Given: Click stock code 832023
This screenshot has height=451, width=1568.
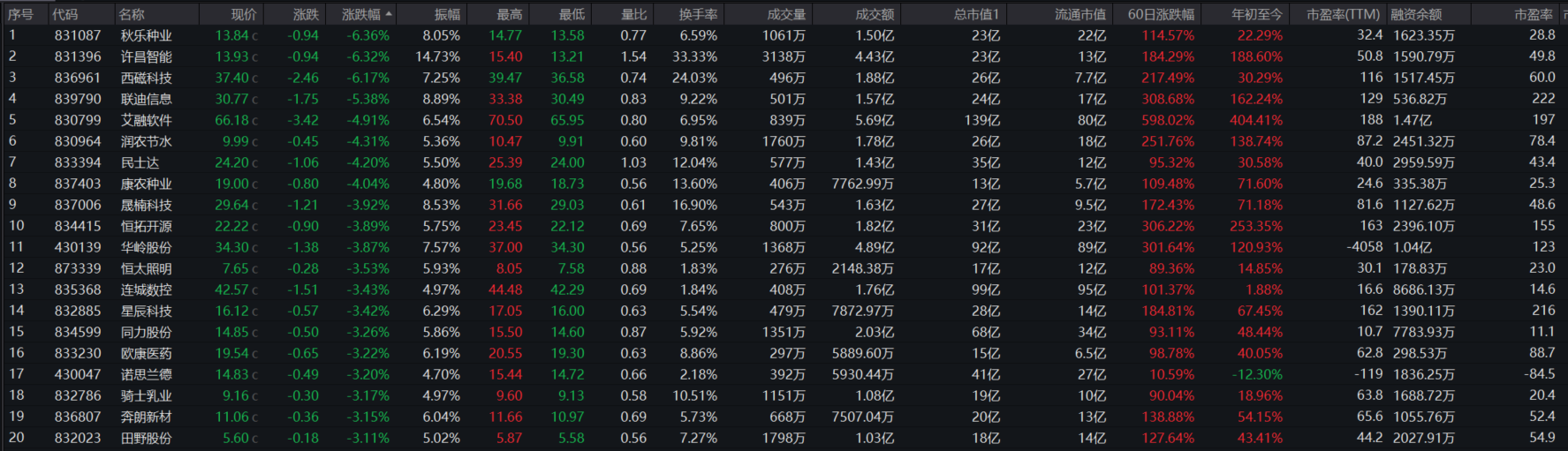Looking at the screenshot, I should click(x=78, y=438).
